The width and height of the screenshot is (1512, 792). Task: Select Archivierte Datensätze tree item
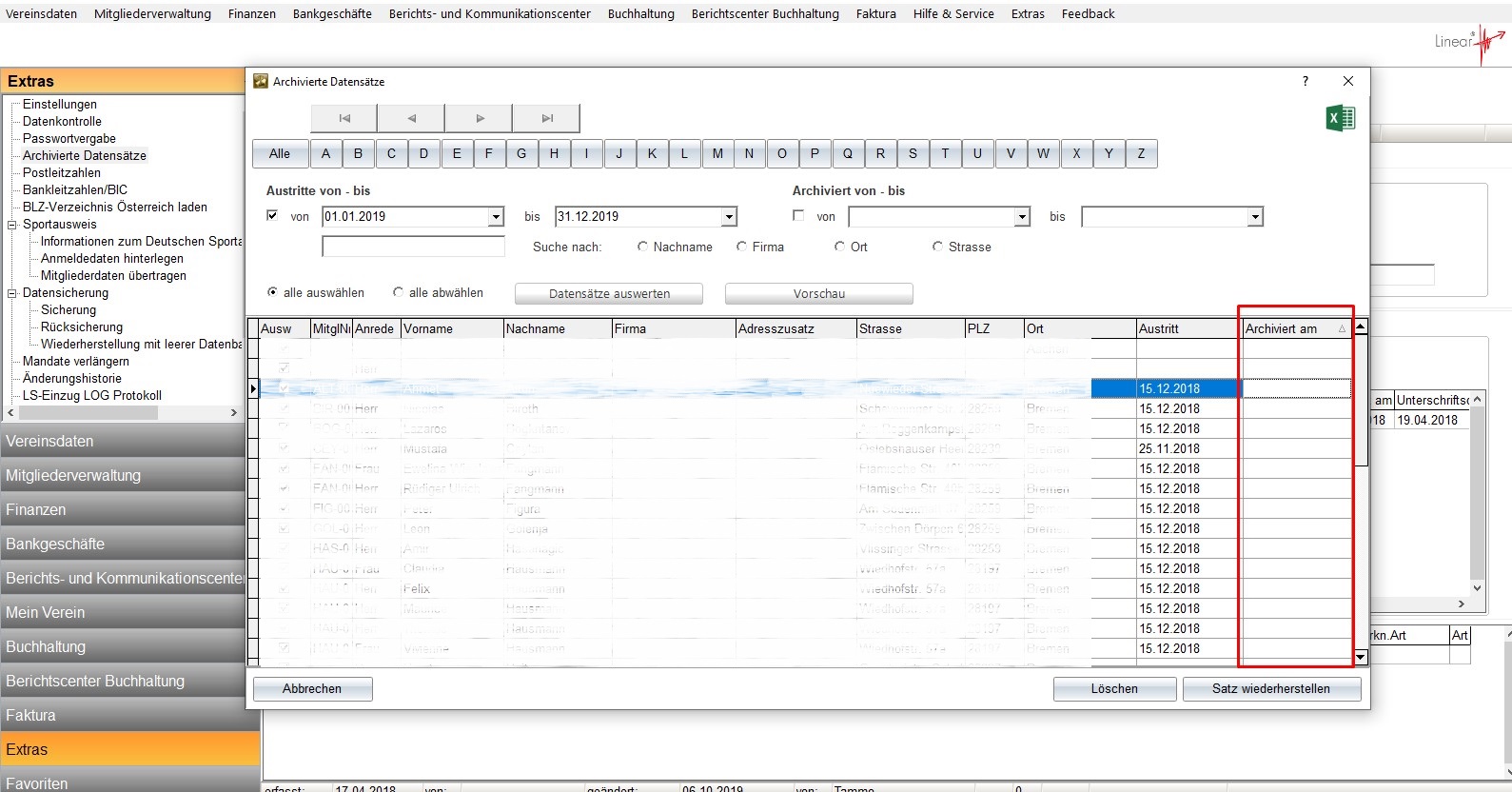85,155
